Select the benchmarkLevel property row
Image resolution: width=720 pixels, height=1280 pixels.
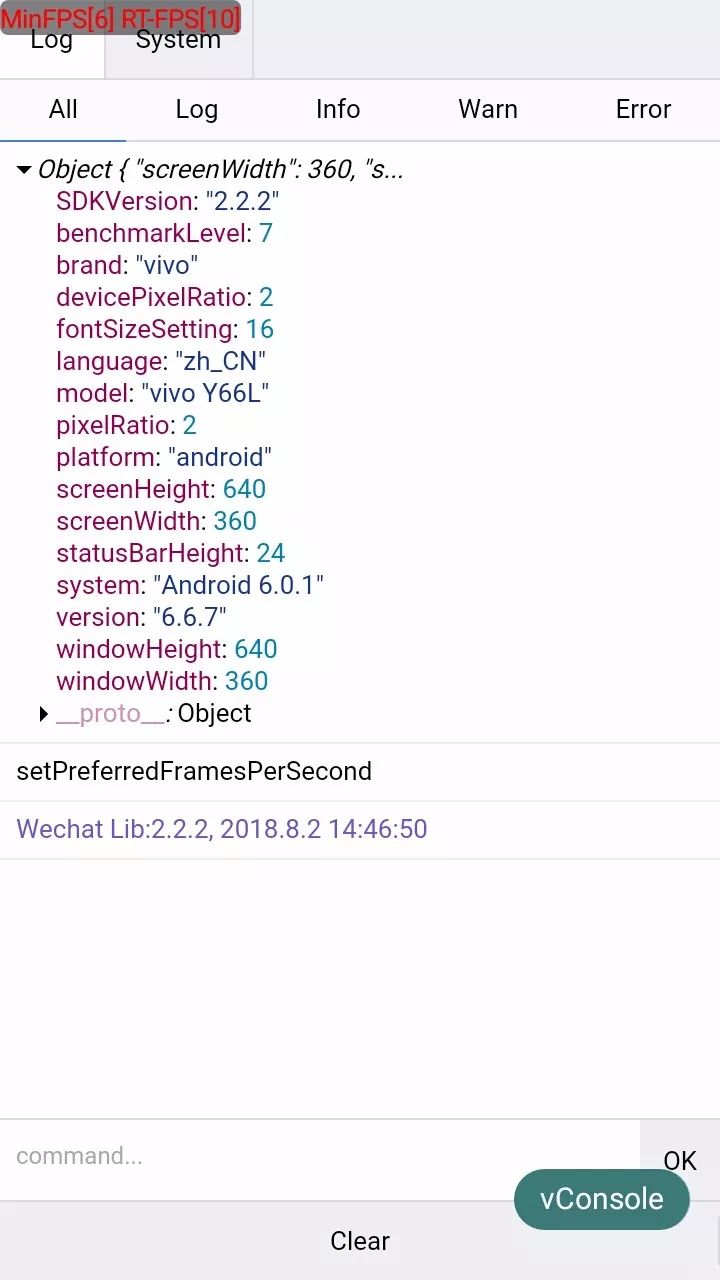point(164,234)
